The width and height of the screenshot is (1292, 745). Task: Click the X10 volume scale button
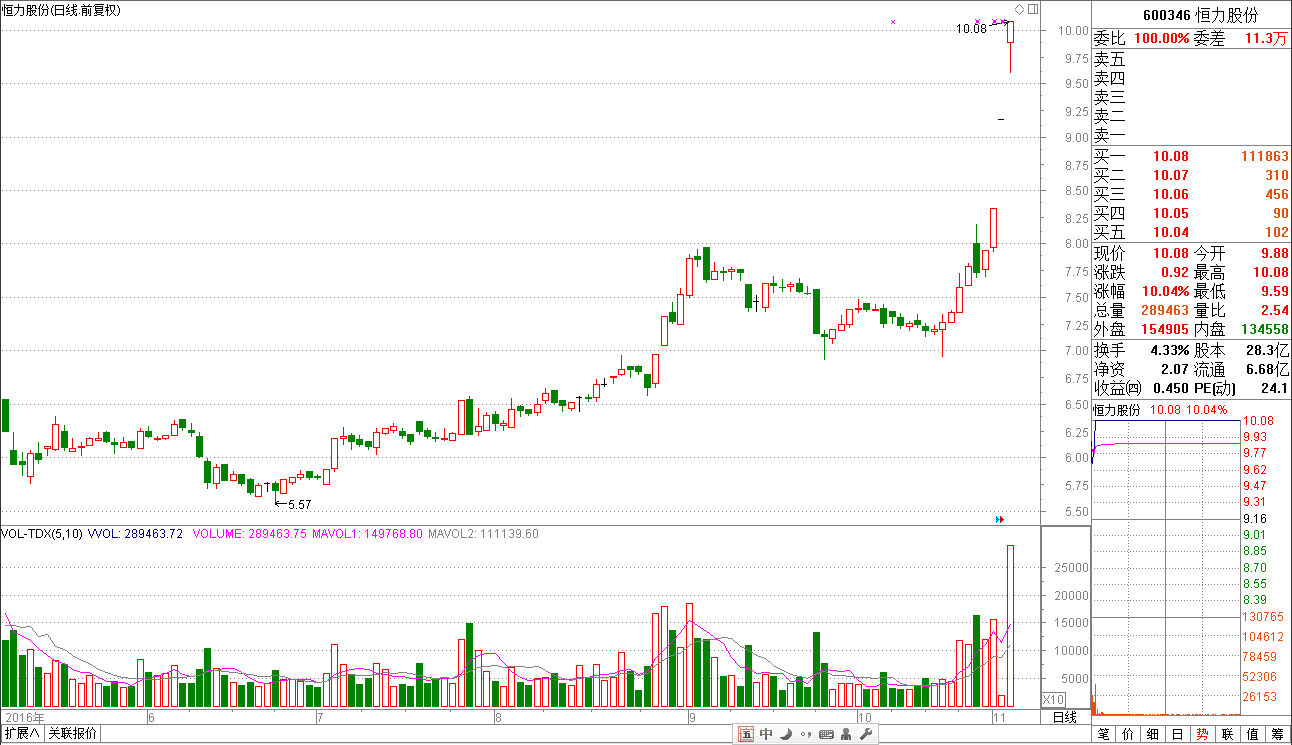[x=1053, y=699]
